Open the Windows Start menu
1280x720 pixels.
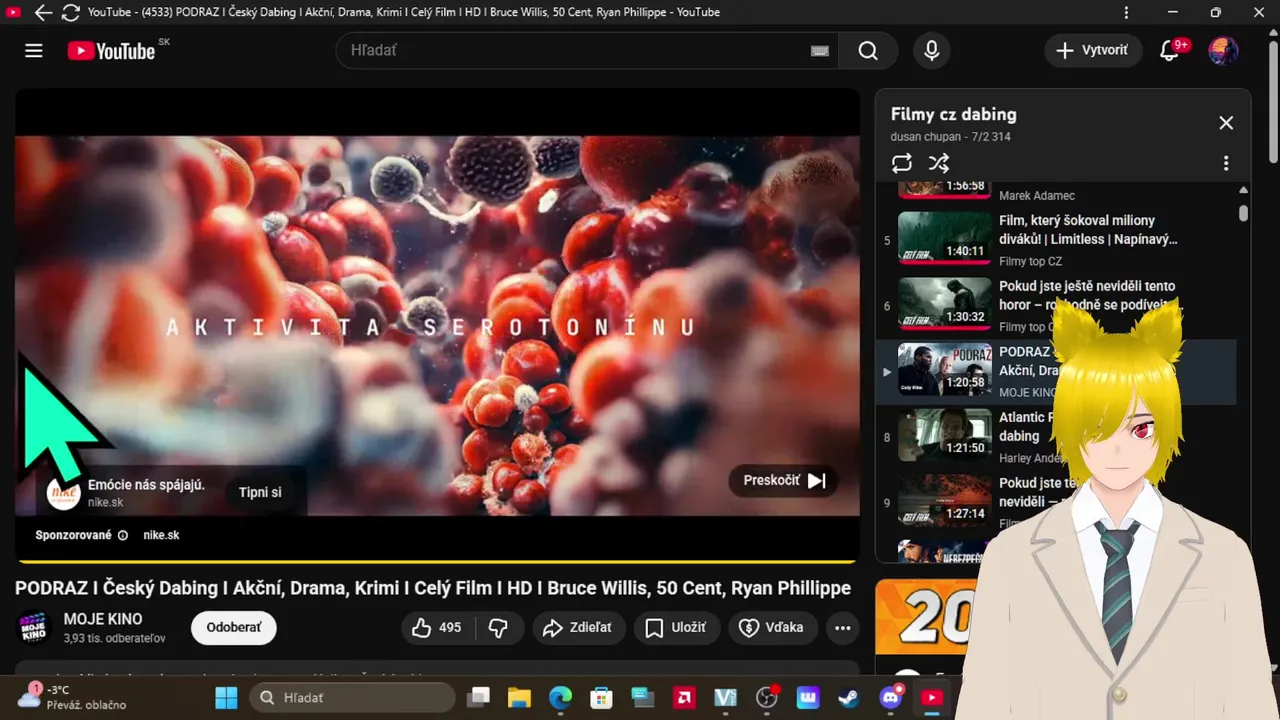(x=227, y=697)
